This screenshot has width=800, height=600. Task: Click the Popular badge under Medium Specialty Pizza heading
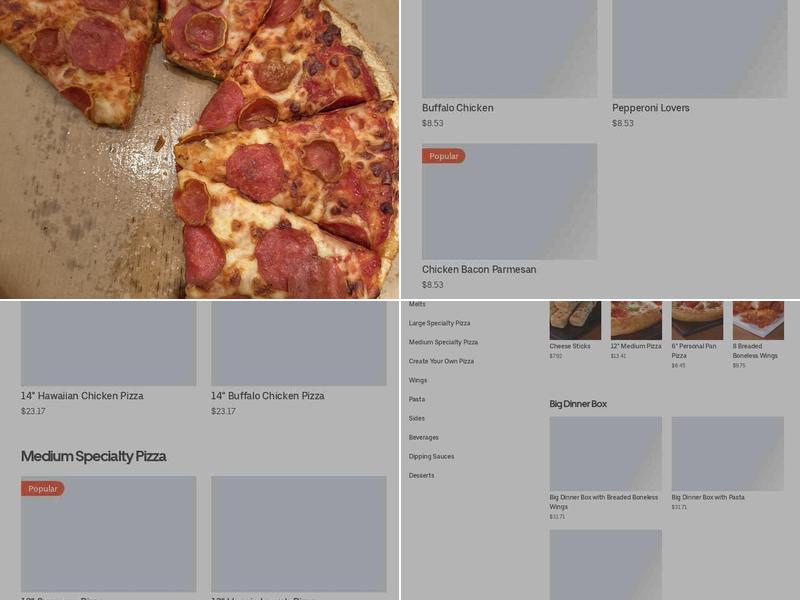pyautogui.click(x=42, y=489)
